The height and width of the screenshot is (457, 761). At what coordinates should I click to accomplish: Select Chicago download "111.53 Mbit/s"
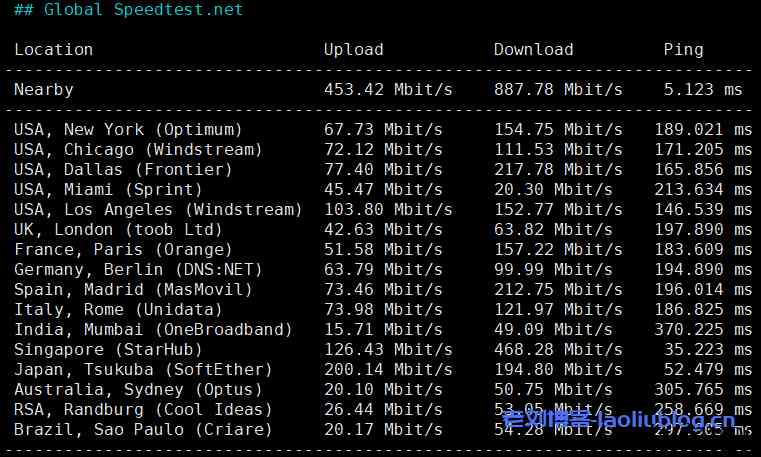tap(558, 149)
